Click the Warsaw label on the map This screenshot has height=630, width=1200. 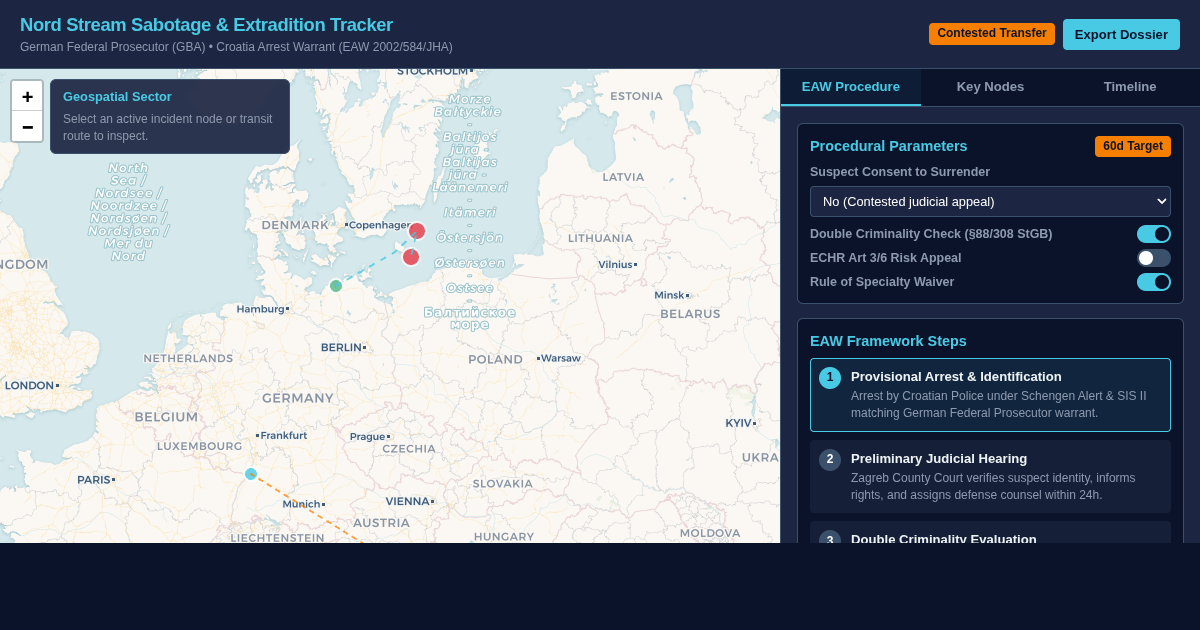coord(561,358)
